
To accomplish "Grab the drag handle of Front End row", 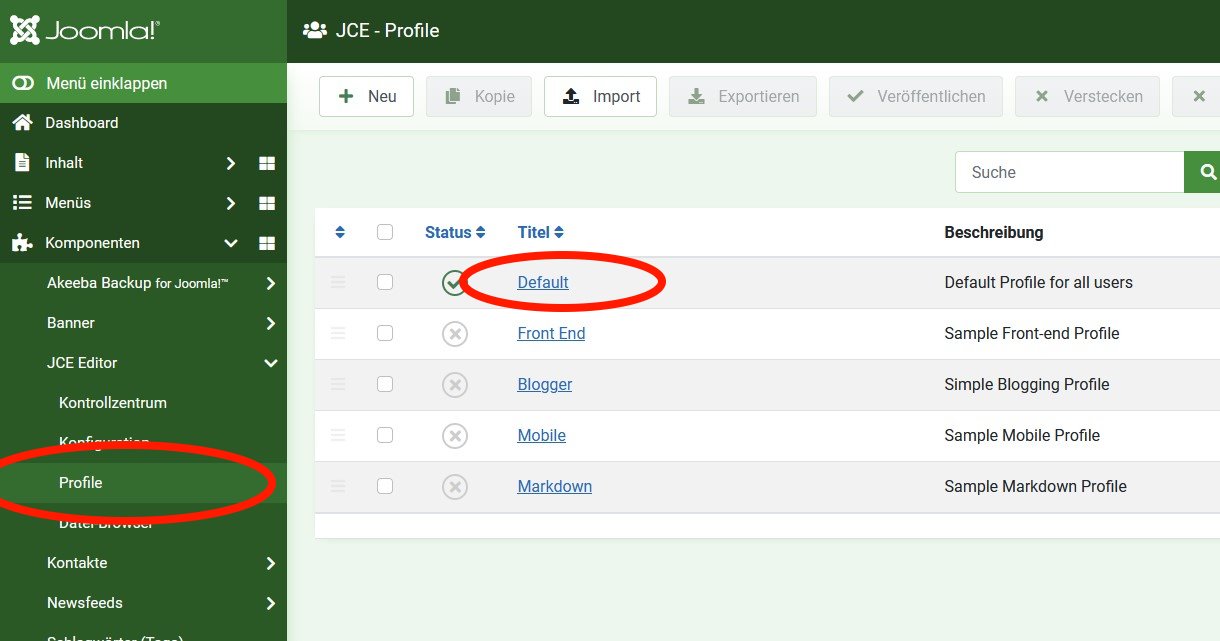I will click(x=338, y=333).
